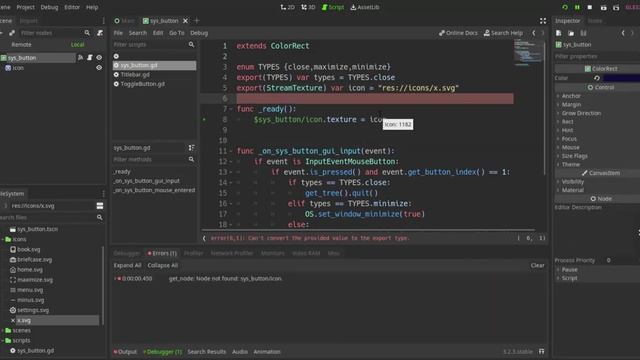
Task: Stop the running scene
Action: click(590, 7)
